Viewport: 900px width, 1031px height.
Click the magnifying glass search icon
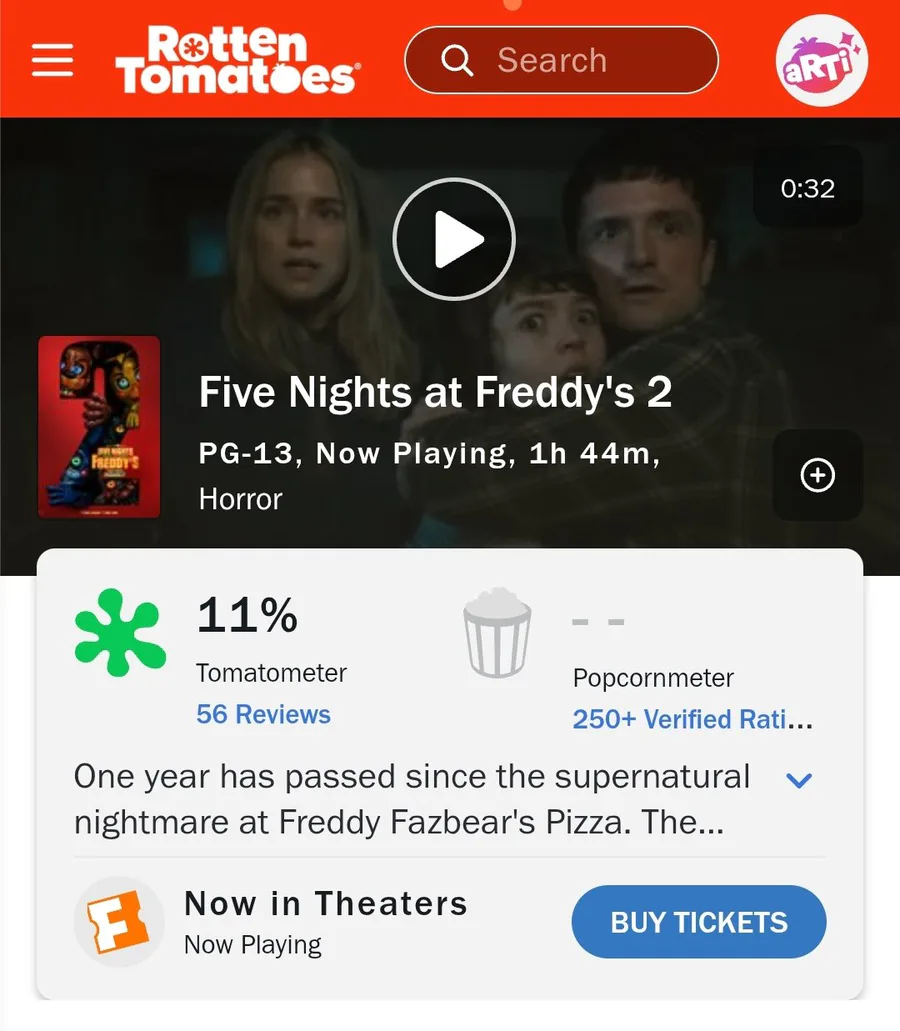tap(456, 60)
